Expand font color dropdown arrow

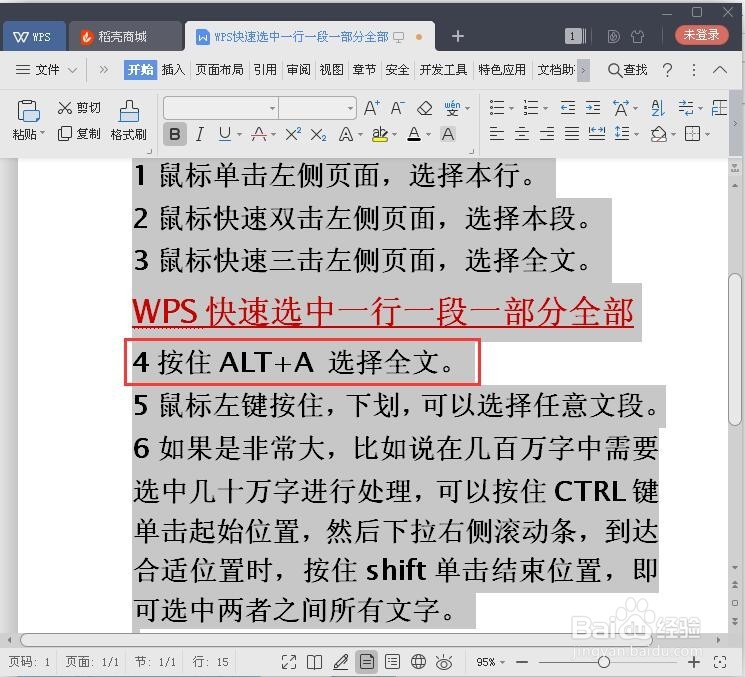coord(428,135)
